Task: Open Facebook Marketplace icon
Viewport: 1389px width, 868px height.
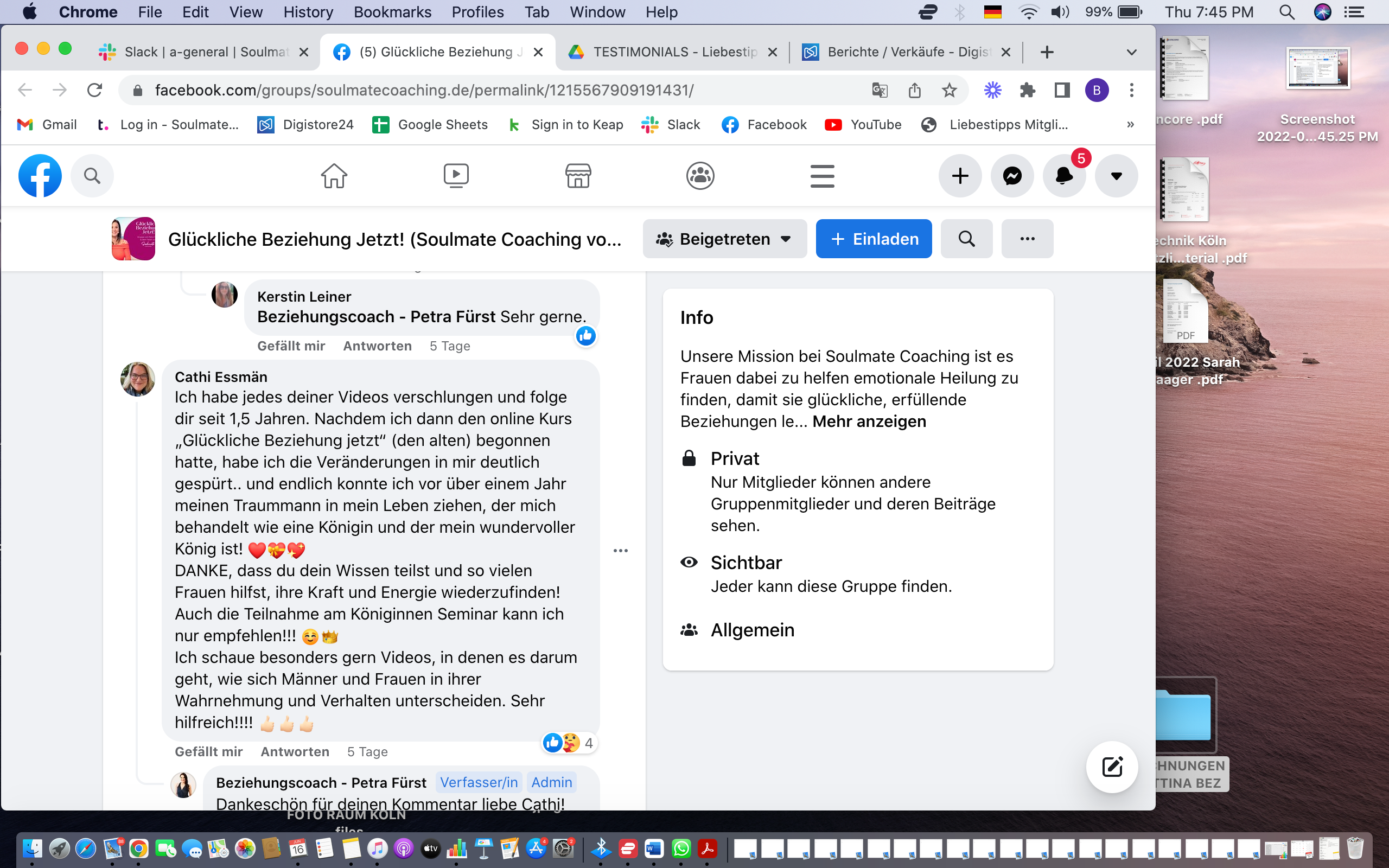Action: tap(578, 176)
